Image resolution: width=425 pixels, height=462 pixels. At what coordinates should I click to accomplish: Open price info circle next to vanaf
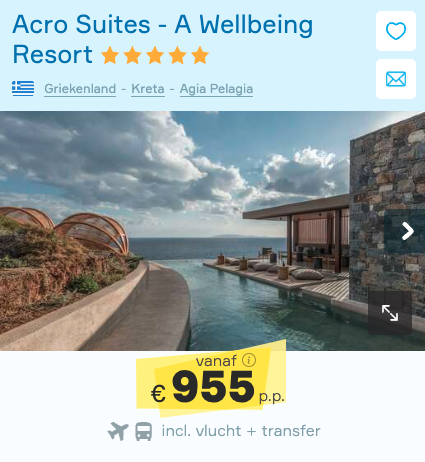[x=249, y=360]
